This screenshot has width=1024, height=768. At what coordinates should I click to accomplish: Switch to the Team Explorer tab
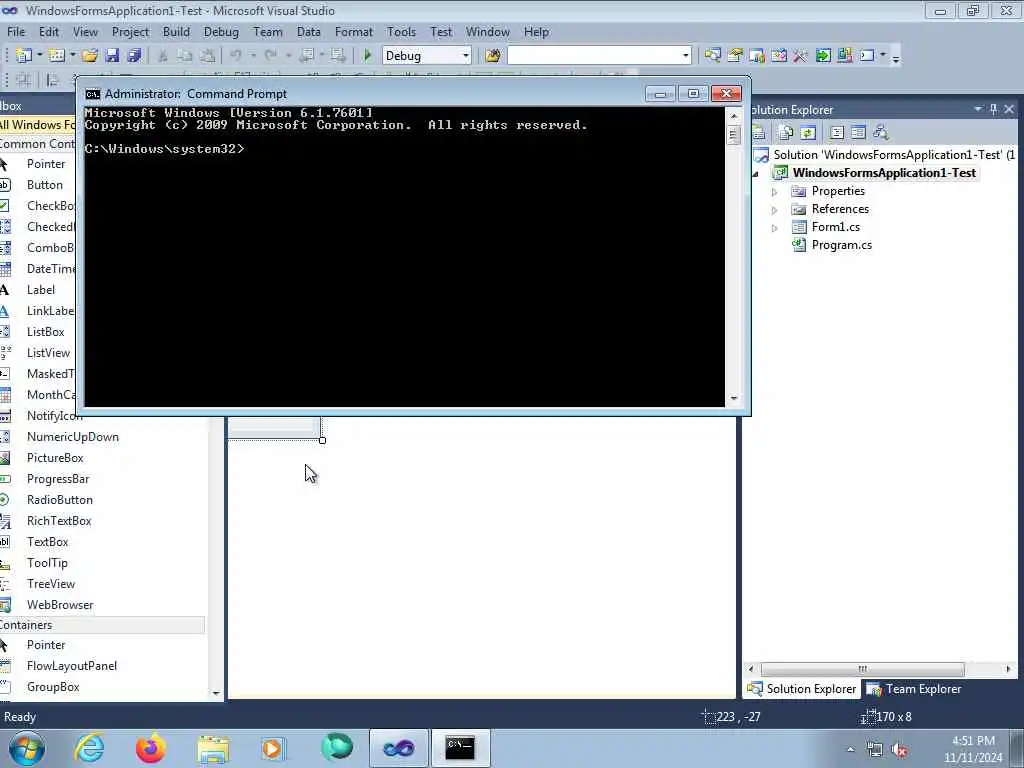[914, 689]
